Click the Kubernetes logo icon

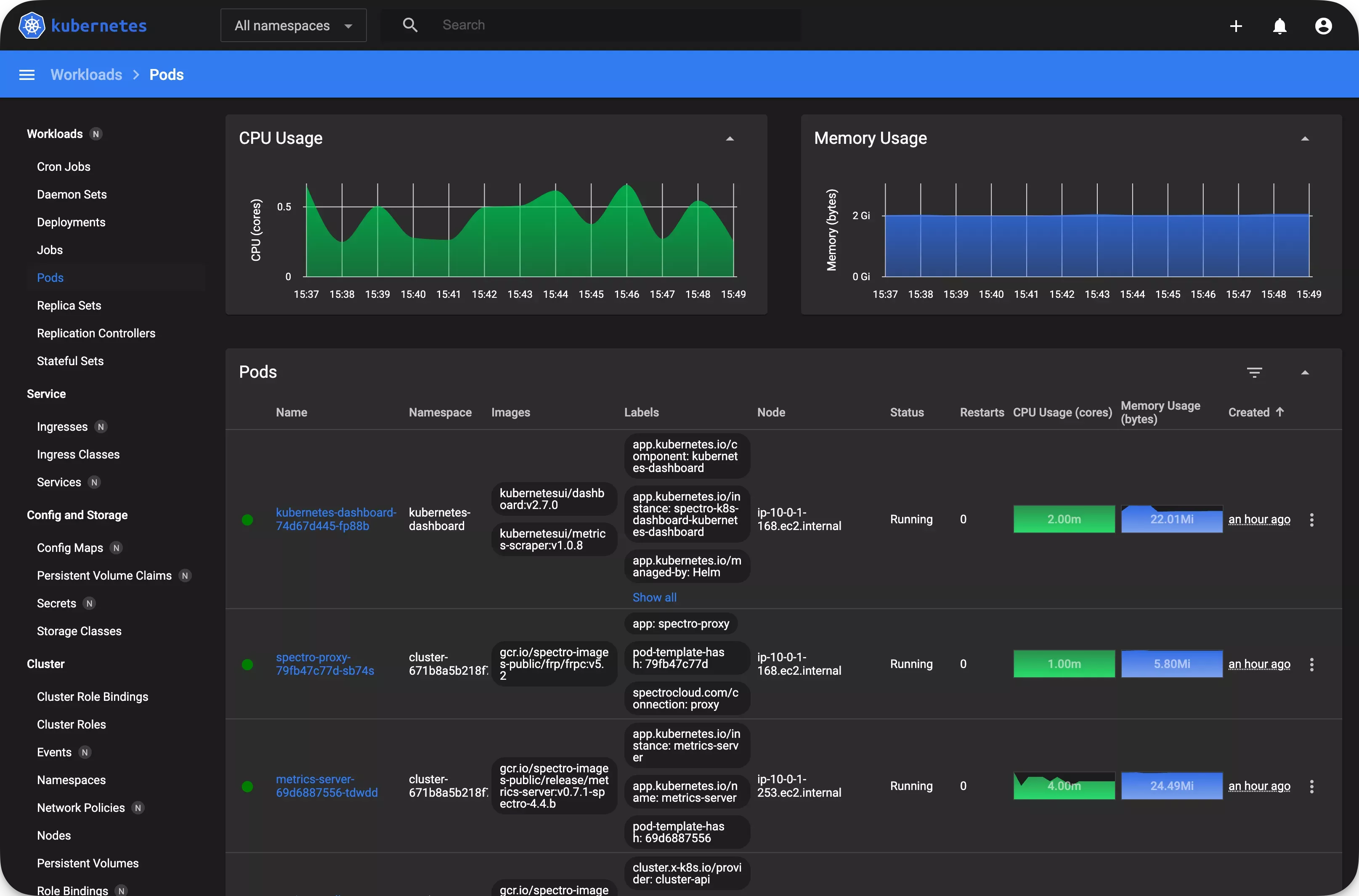[32, 25]
